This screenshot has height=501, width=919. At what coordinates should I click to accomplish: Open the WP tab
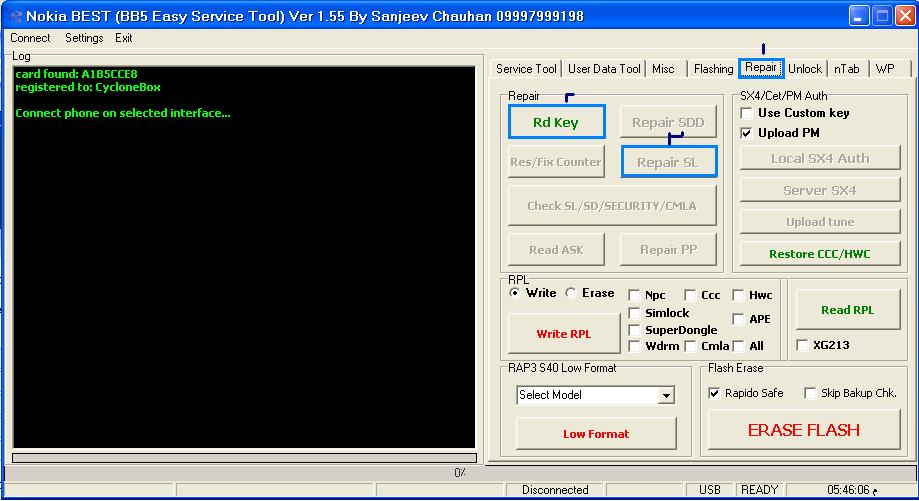click(885, 69)
